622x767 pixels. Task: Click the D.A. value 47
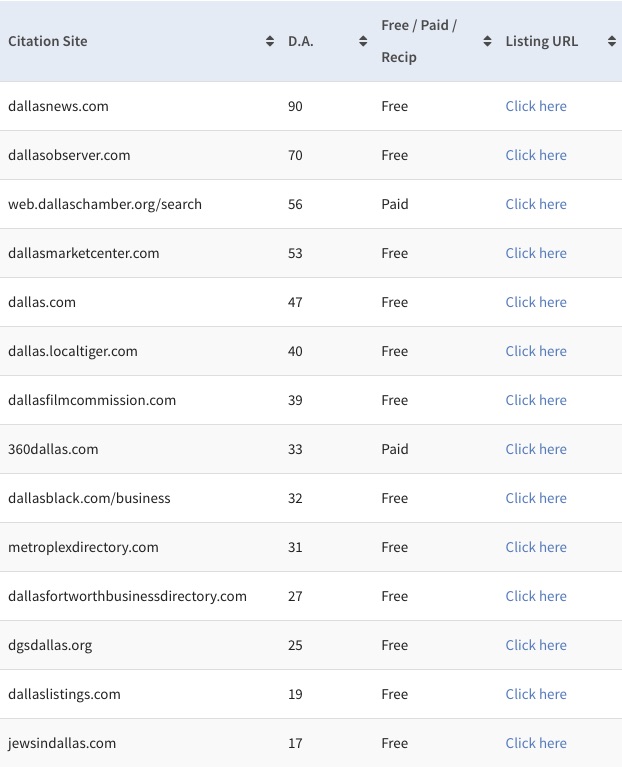tap(295, 302)
